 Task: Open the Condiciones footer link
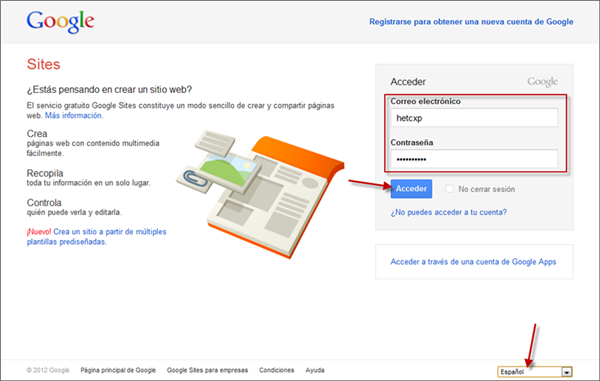coord(277,370)
